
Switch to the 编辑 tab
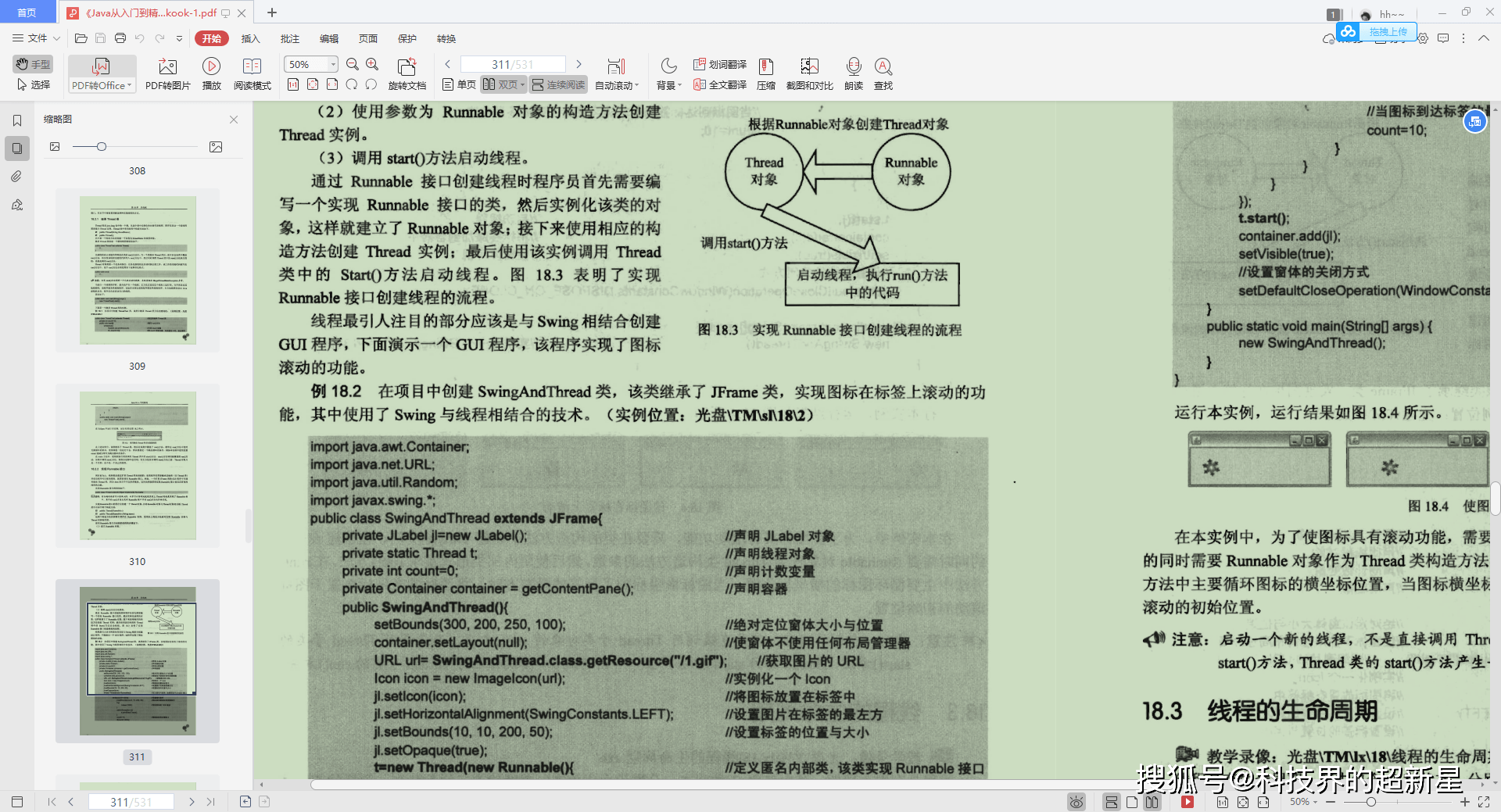click(x=329, y=38)
